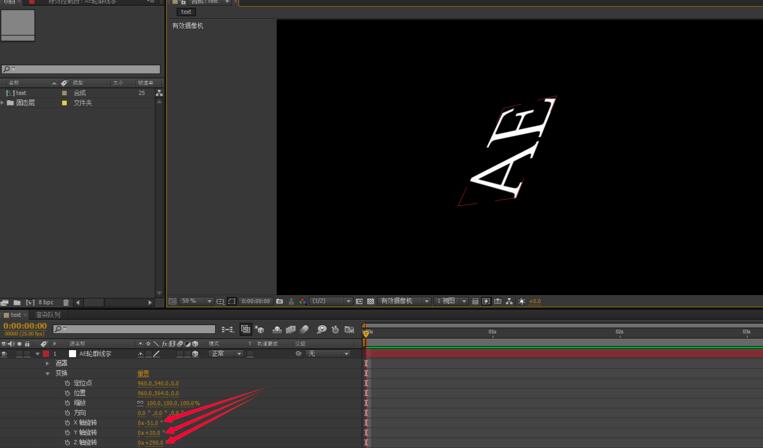The image size is (763, 448).
Task: Click the scale constrain proportions link icon
Action: [141, 403]
